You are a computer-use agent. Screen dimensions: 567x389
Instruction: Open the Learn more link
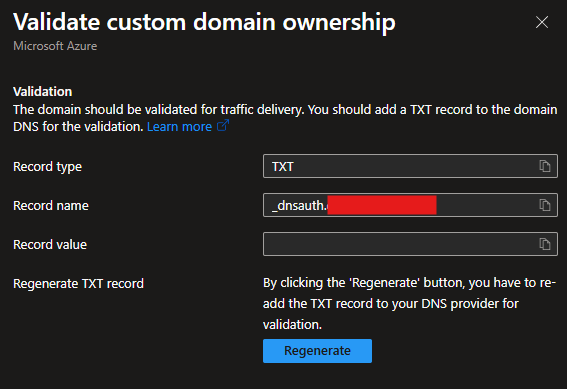pos(179,127)
